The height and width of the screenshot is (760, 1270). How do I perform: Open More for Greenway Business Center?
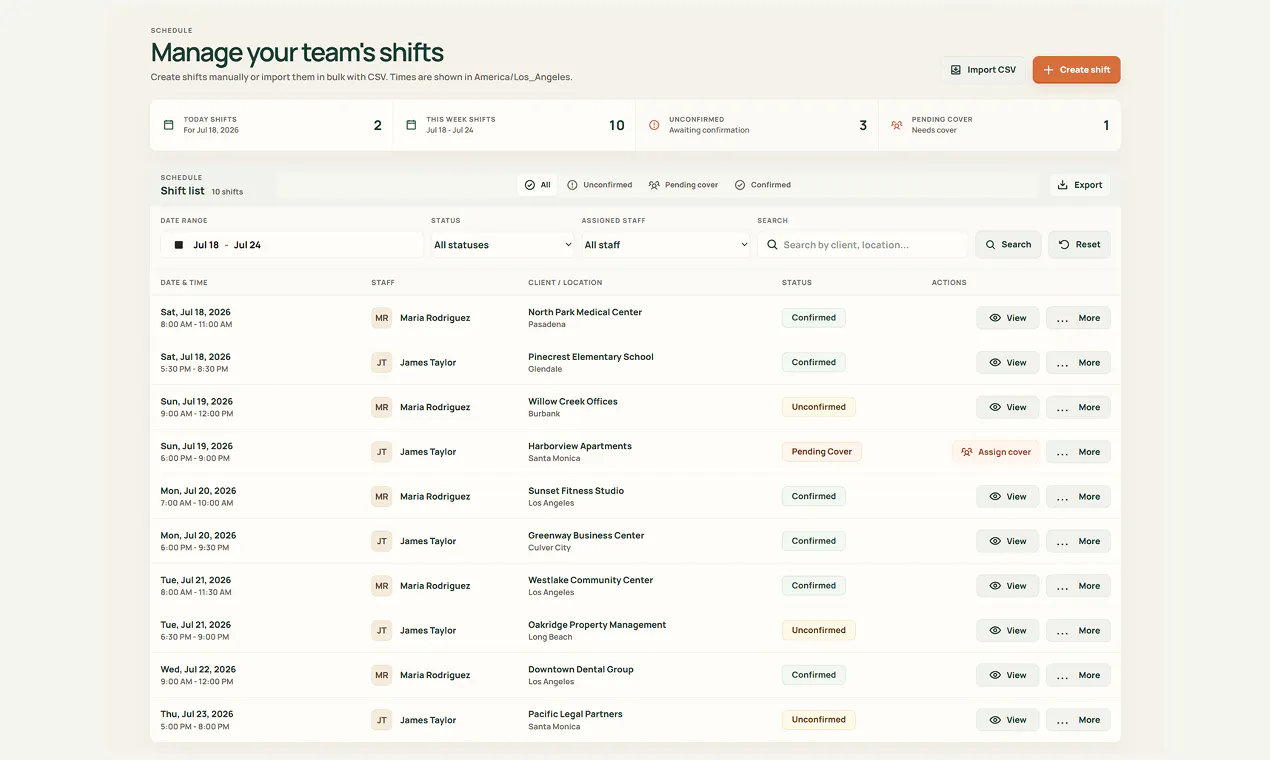1078,541
